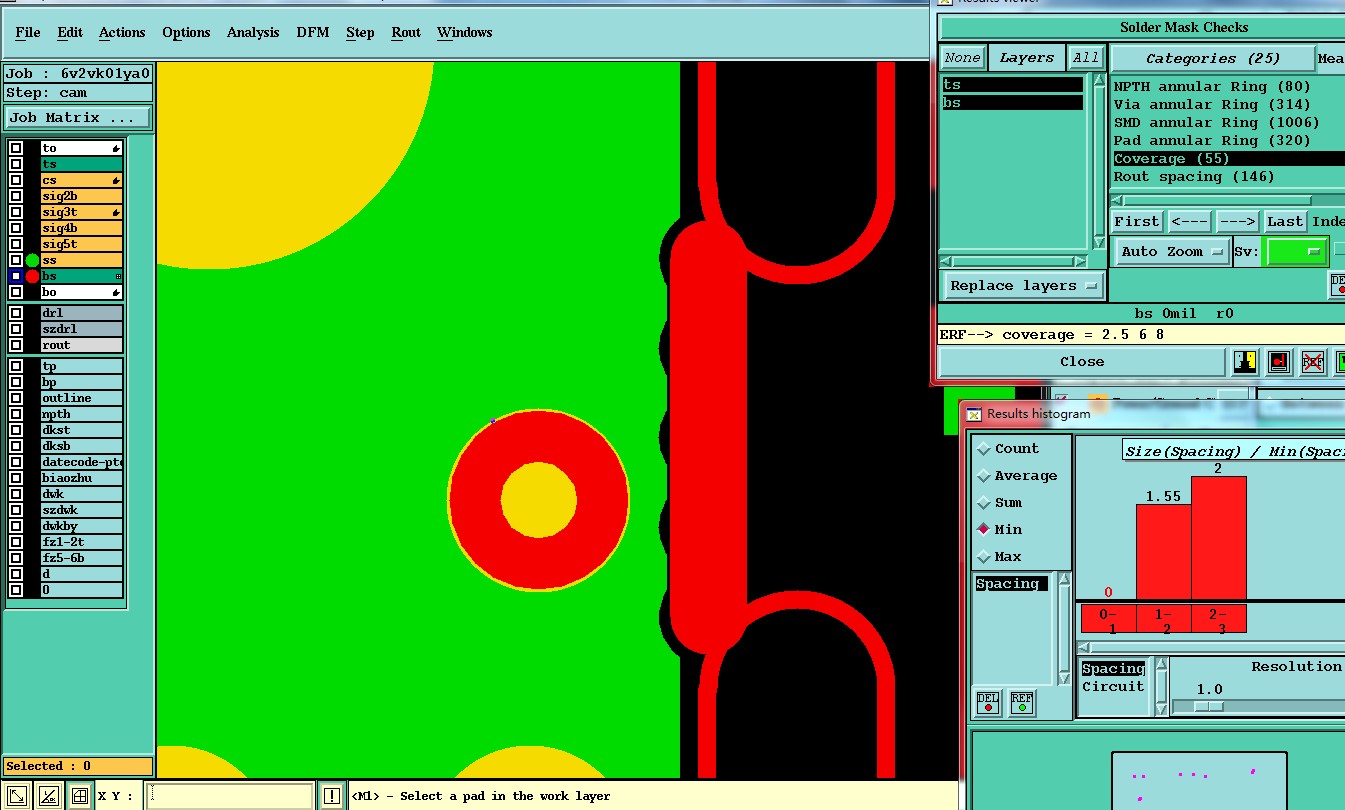This screenshot has height=810, width=1345.
Task: Click the Results histogram window title icon
Action: click(x=974, y=414)
